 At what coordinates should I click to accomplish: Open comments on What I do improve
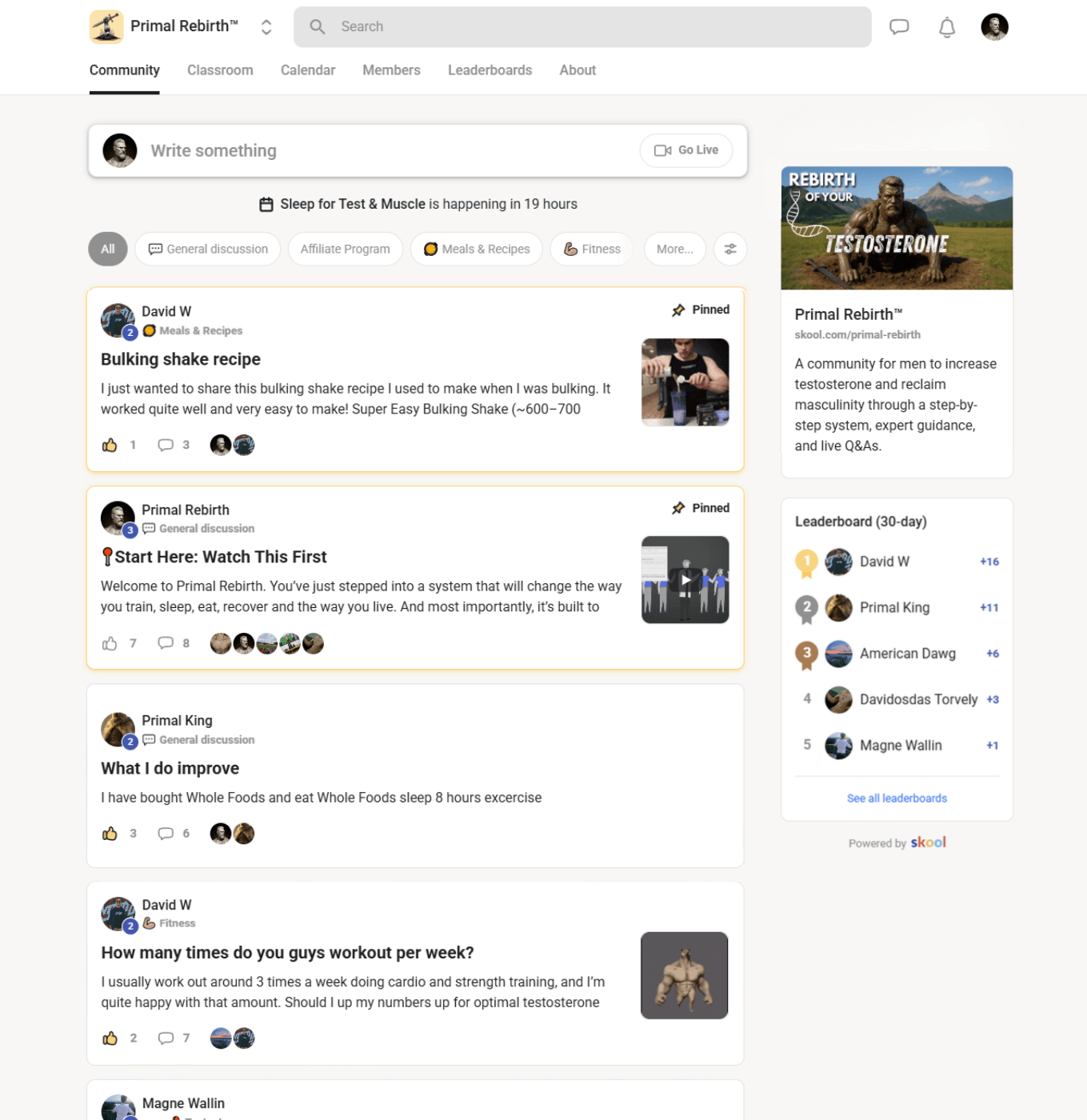coord(166,834)
